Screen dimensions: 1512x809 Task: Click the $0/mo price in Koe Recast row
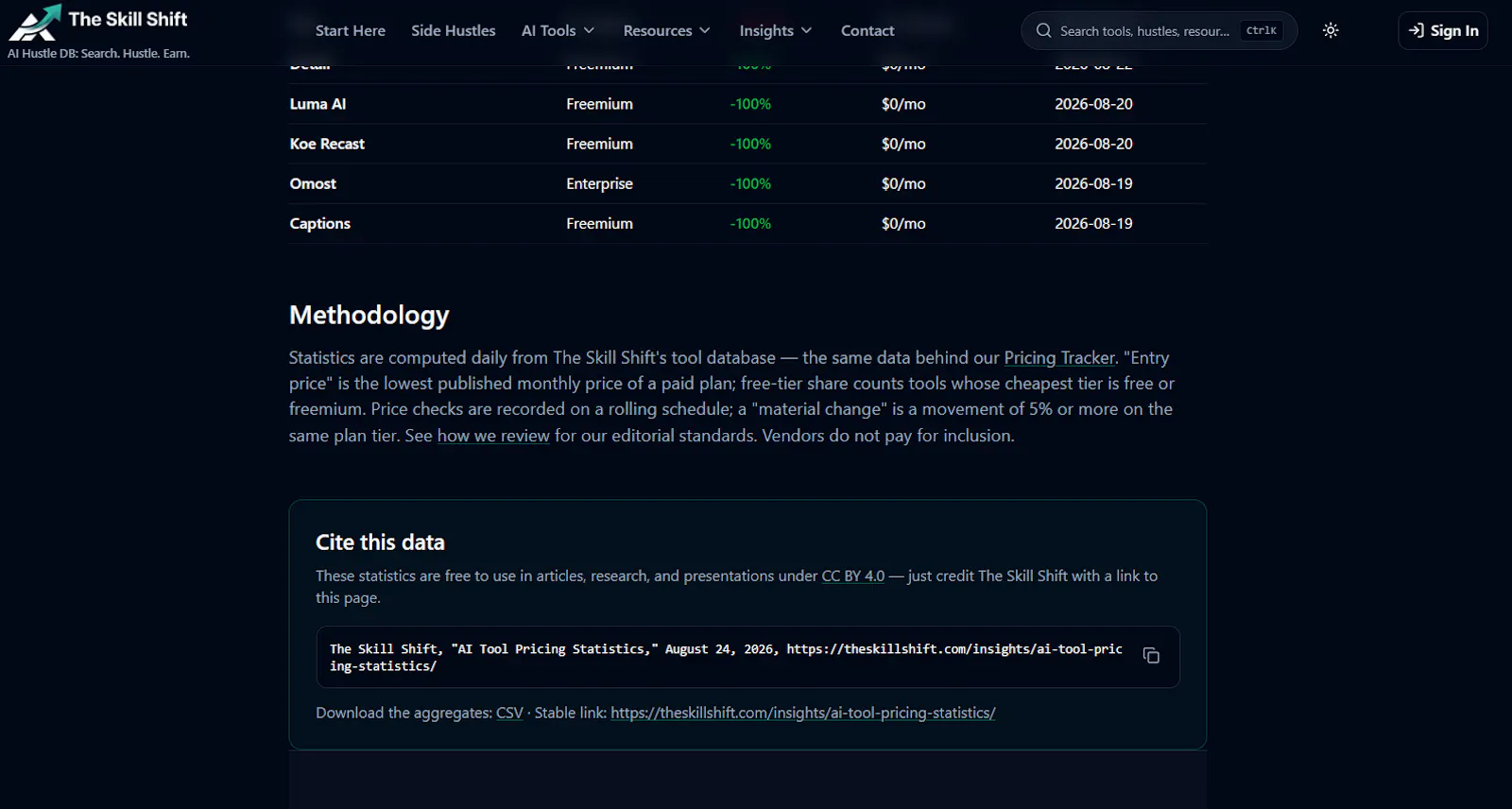pyautogui.click(x=903, y=144)
